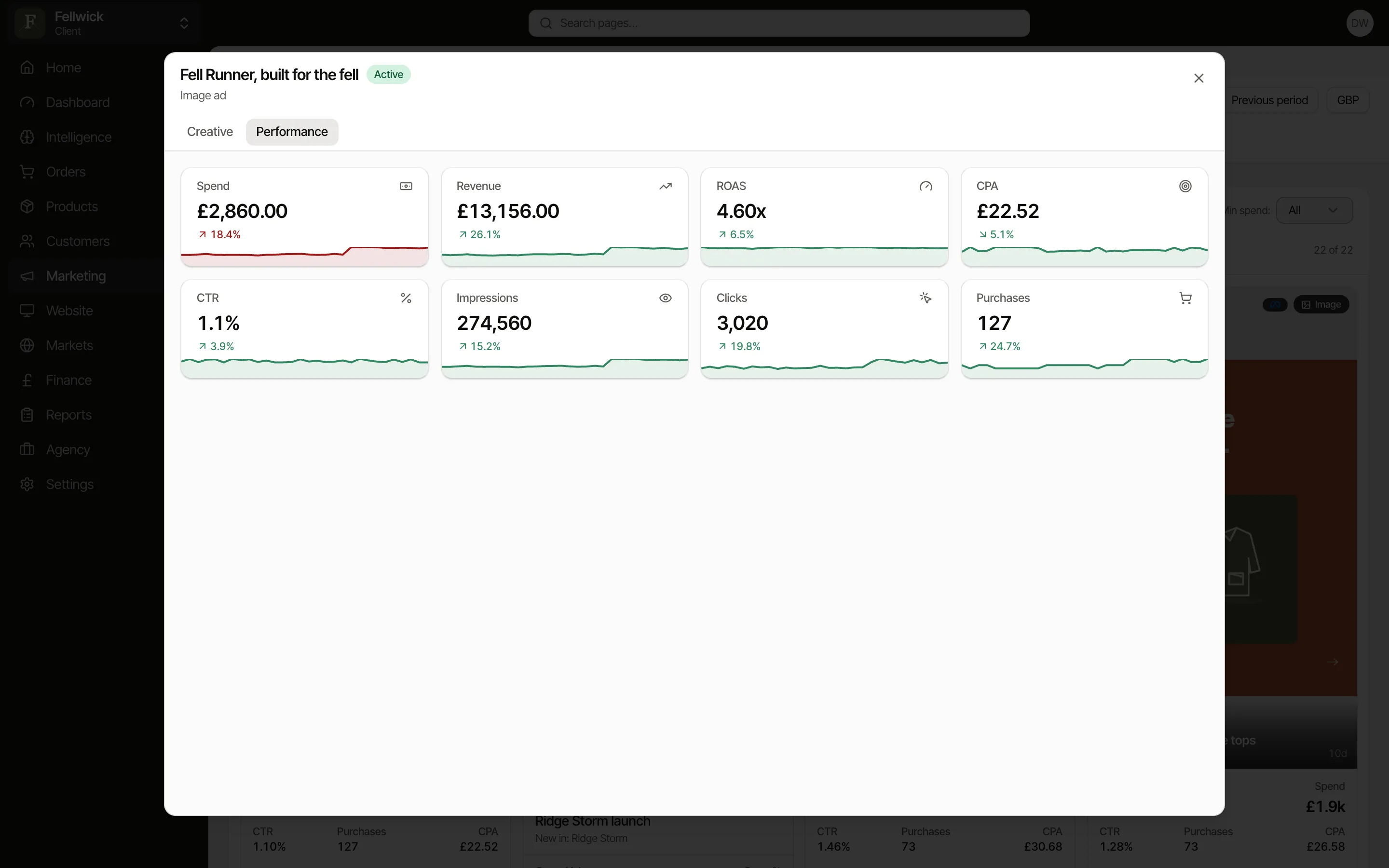
Task: Click the Intelligence icon in sidebar
Action: point(27,137)
